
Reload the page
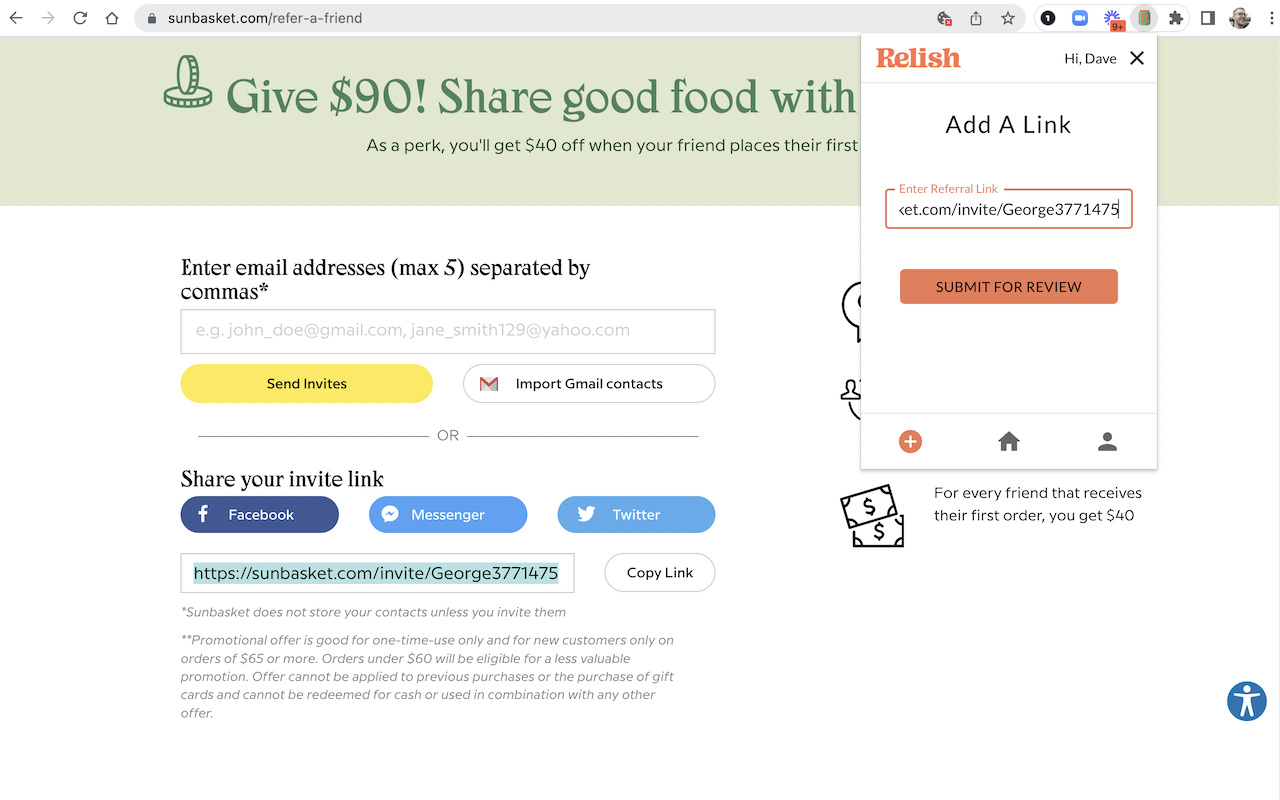click(79, 18)
